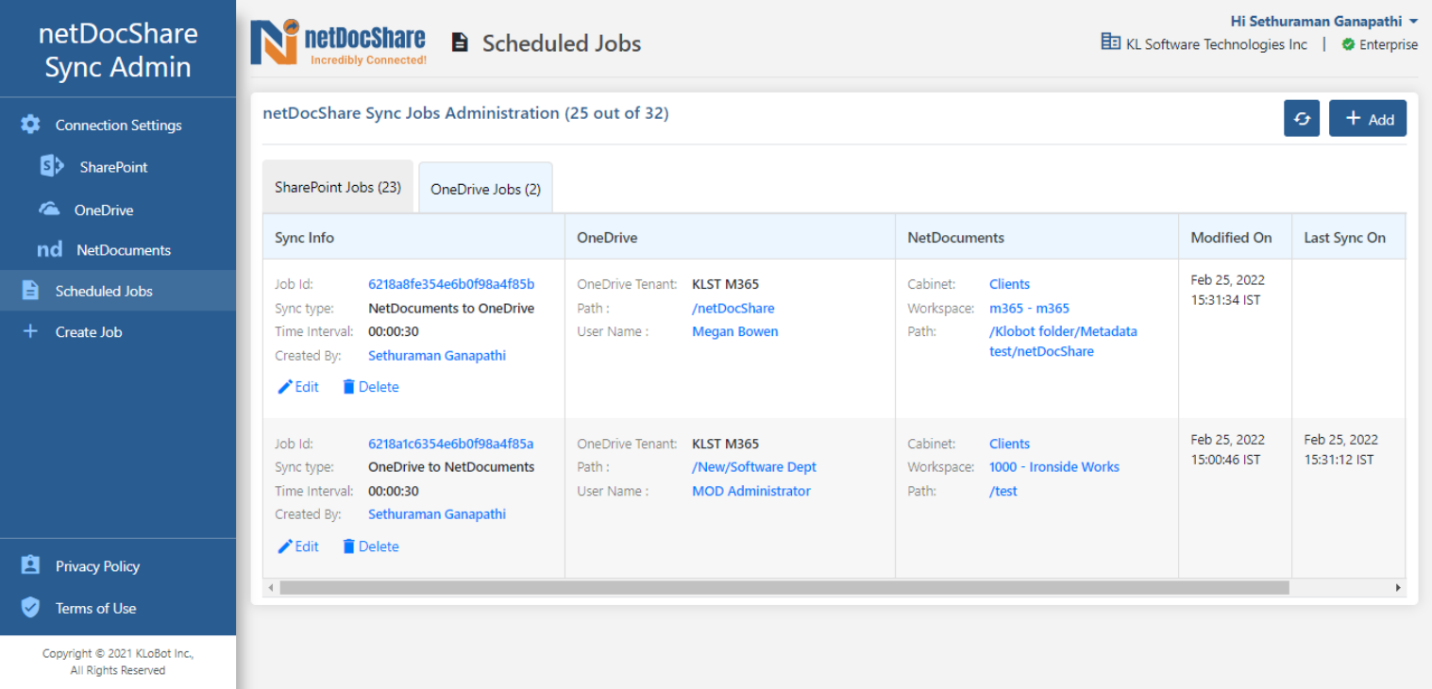
Task: Click Created By Sethuraman Ganapathi in first job
Action: 437,355
